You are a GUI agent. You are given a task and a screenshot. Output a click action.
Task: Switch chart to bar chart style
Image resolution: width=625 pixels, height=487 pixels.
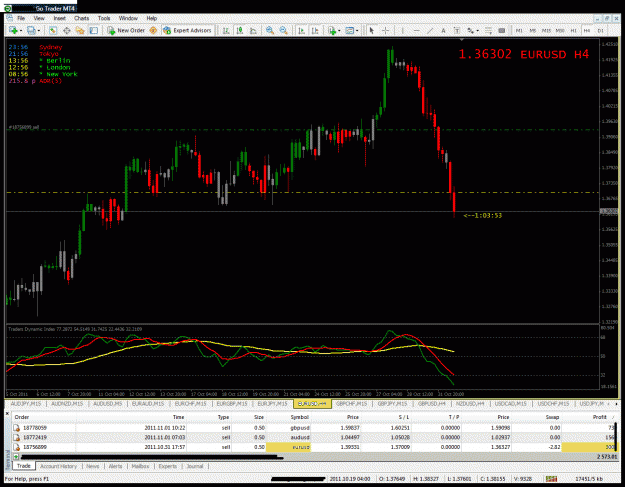tap(226, 30)
